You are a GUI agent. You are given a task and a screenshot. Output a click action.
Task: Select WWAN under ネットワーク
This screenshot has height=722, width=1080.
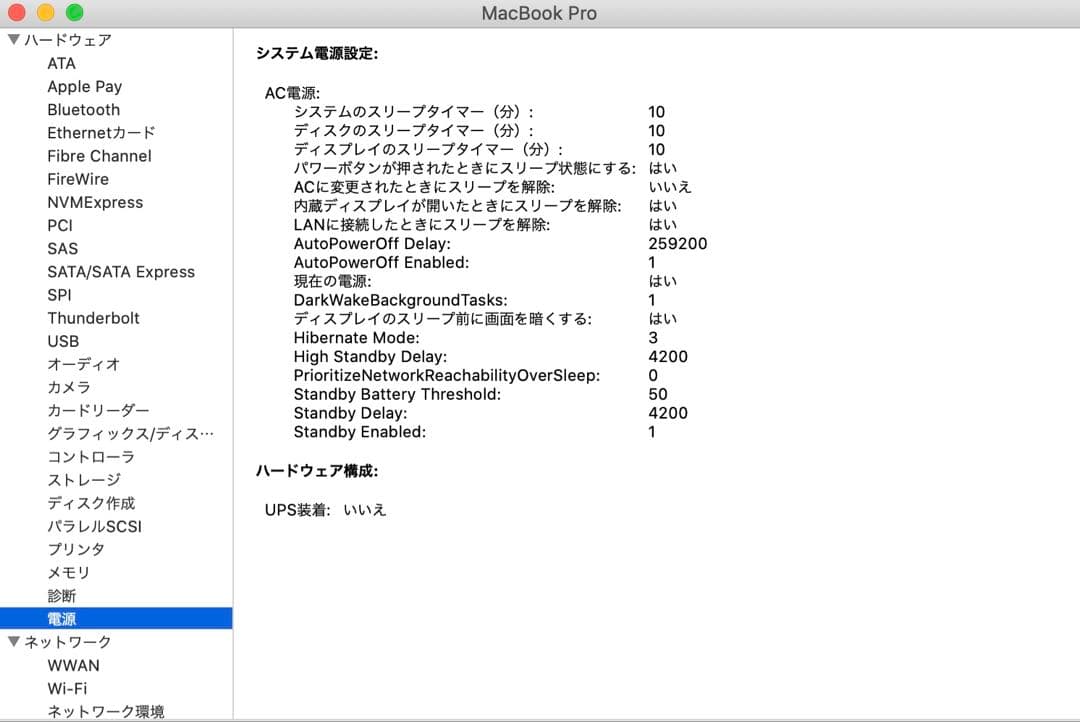72,665
